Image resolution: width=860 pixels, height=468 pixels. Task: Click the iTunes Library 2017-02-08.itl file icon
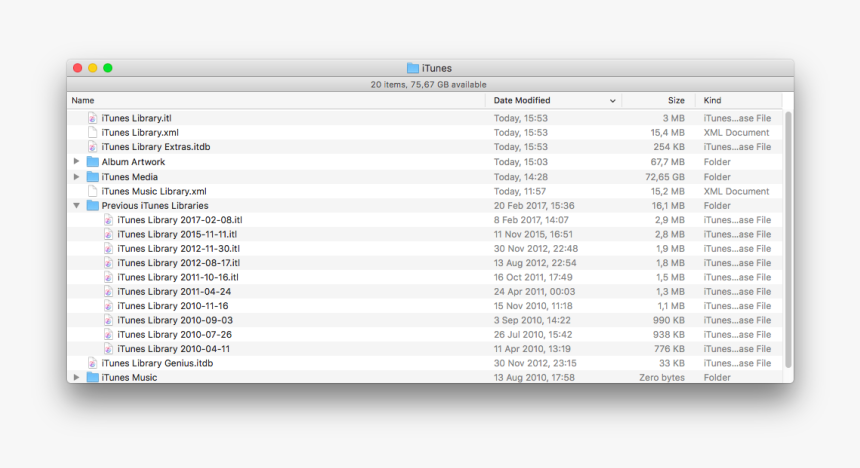[x=109, y=220]
